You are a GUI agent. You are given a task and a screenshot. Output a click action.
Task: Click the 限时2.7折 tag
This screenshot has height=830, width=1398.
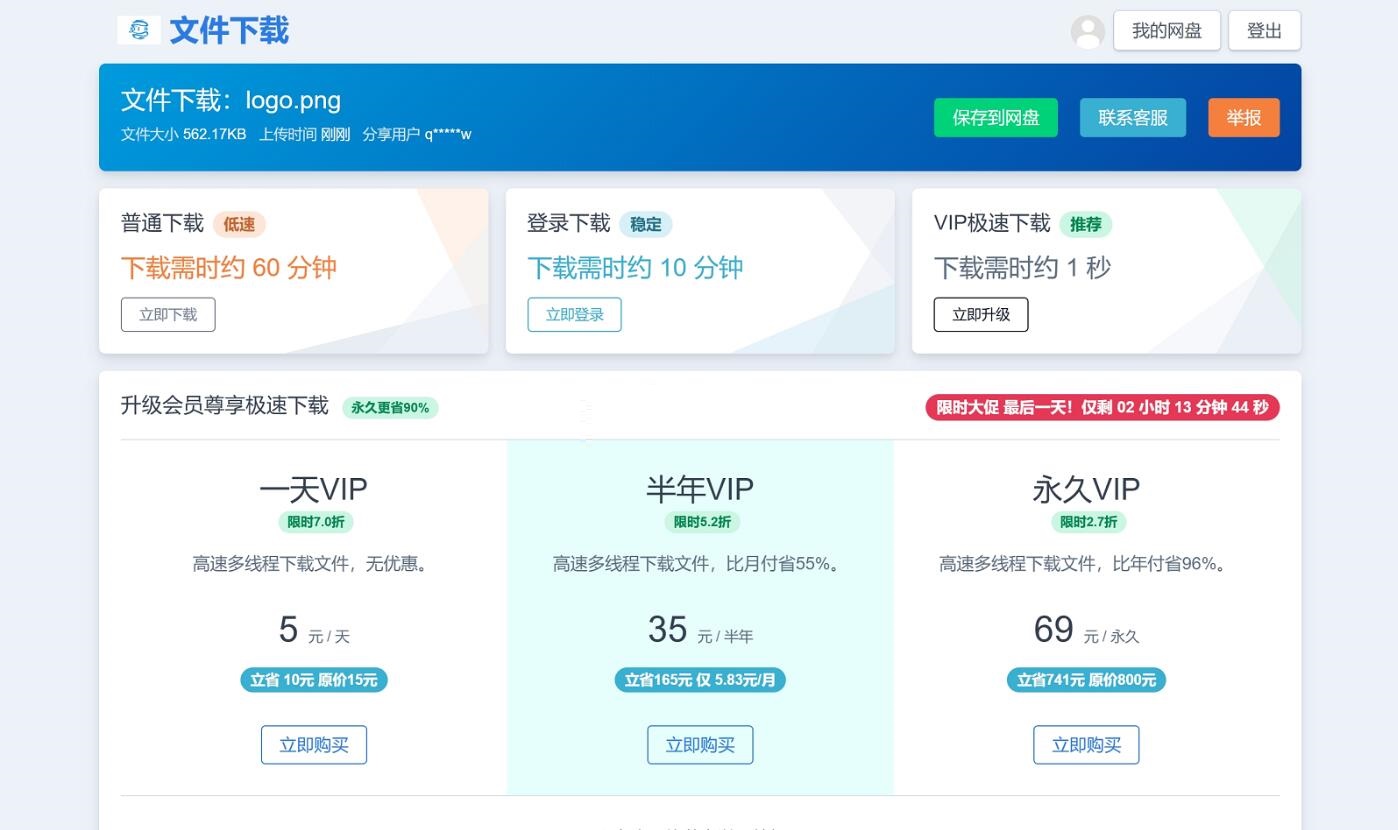click(x=1088, y=522)
